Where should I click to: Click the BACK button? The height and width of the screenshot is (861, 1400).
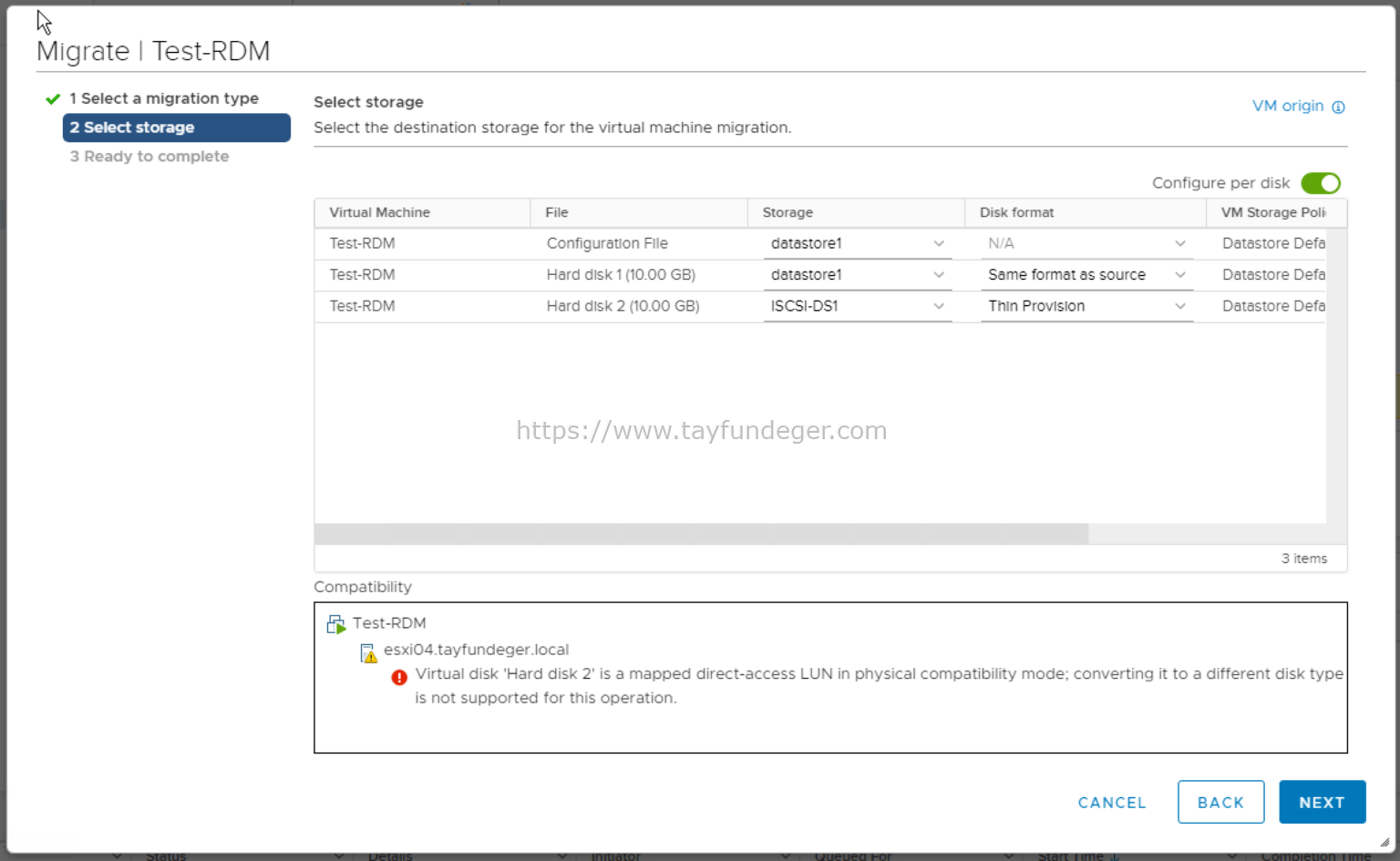point(1220,802)
